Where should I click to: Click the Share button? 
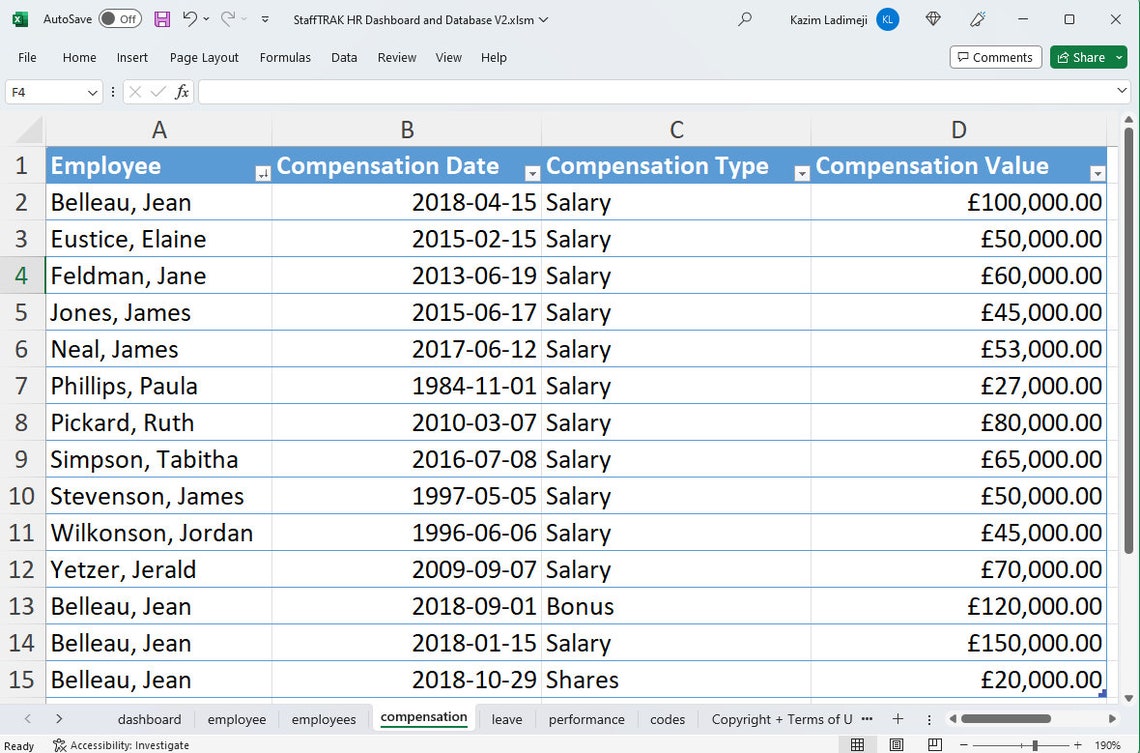(x=1082, y=56)
